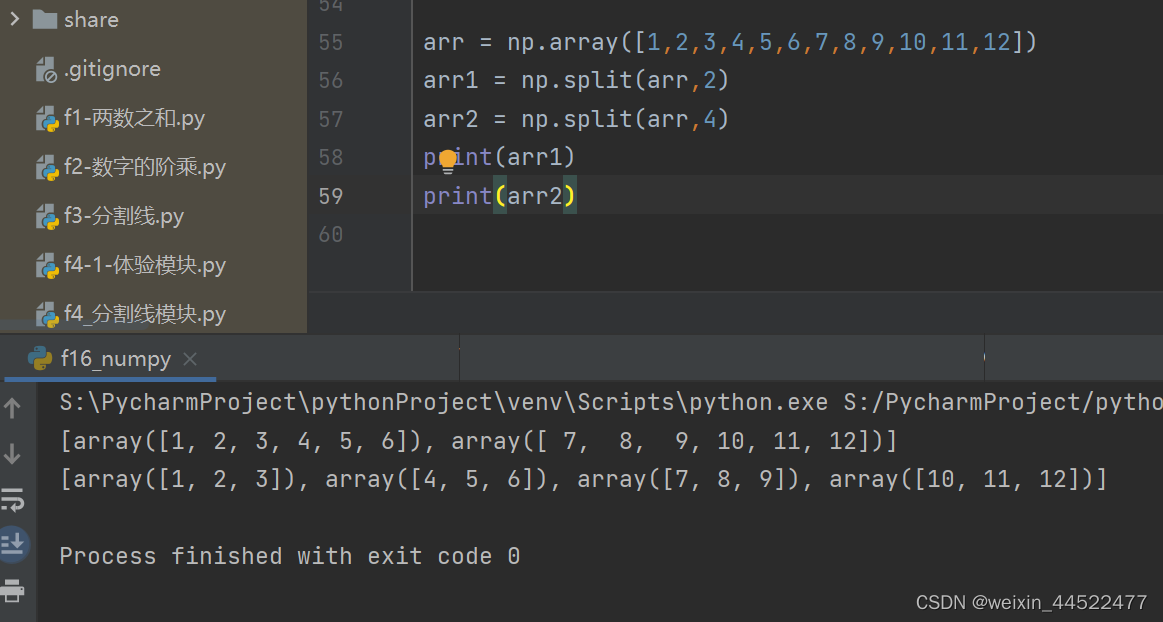The width and height of the screenshot is (1163, 622).
Task: Close the f16_numpy run tab
Action: tap(190, 359)
